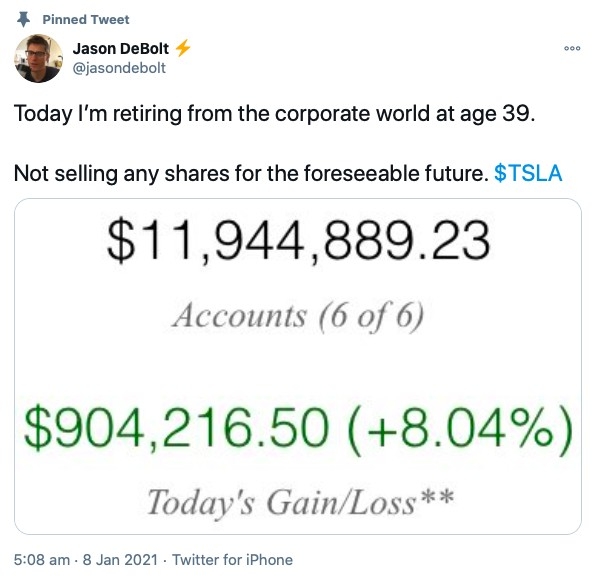595x582 pixels.
Task: Click the retiring at age 39 sentence
Action: pos(274,113)
